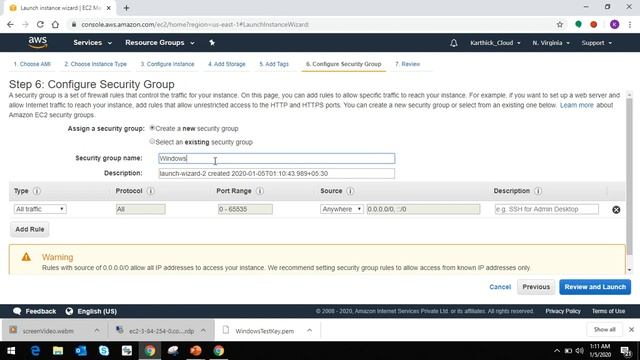640x360 pixels.
Task: Click the AWS logo home icon
Action: click(x=38, y=42)
